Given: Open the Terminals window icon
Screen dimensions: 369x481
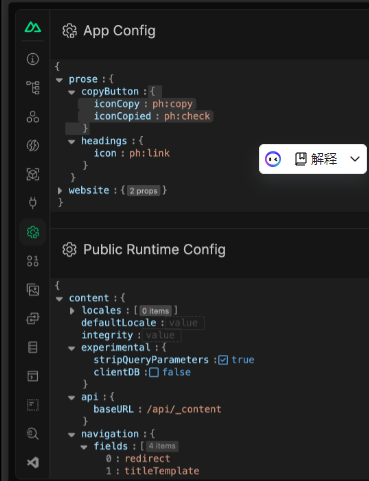Looking at the screenshot, I should pos(33,376).
